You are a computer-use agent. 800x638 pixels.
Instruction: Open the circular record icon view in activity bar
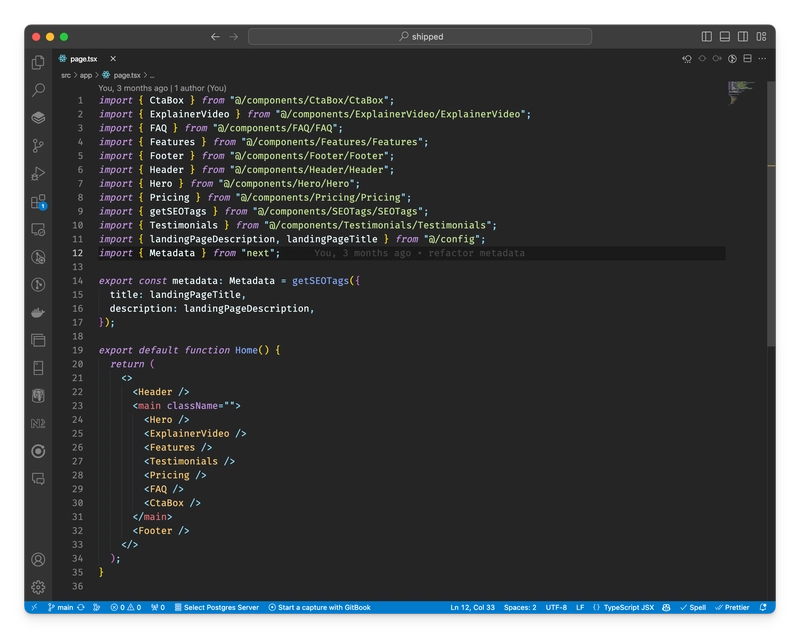(38, 451)
